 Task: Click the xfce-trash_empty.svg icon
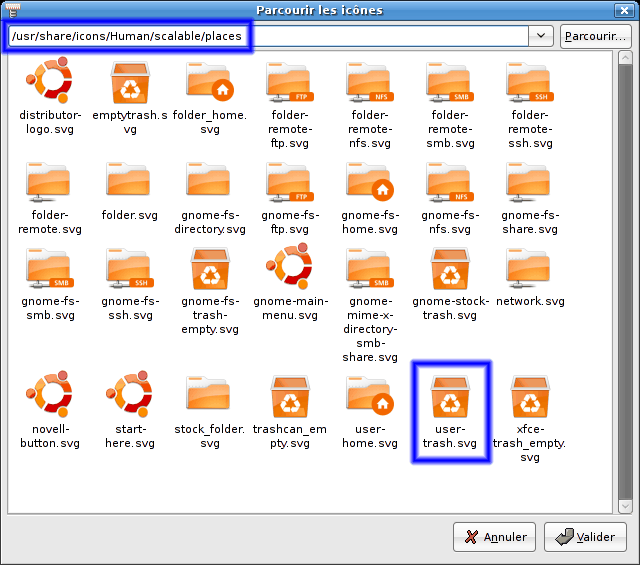pos(530,397)
